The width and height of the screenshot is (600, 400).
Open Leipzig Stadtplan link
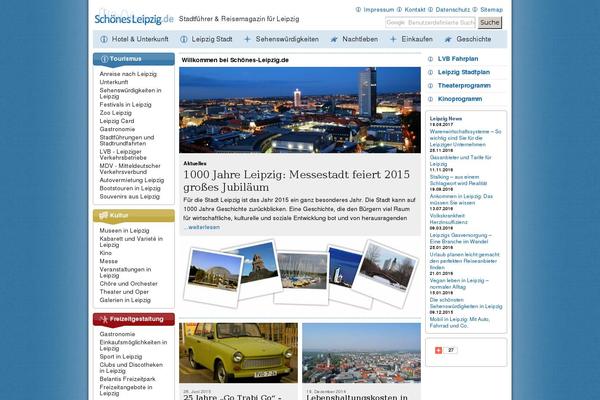click(464, 72)
